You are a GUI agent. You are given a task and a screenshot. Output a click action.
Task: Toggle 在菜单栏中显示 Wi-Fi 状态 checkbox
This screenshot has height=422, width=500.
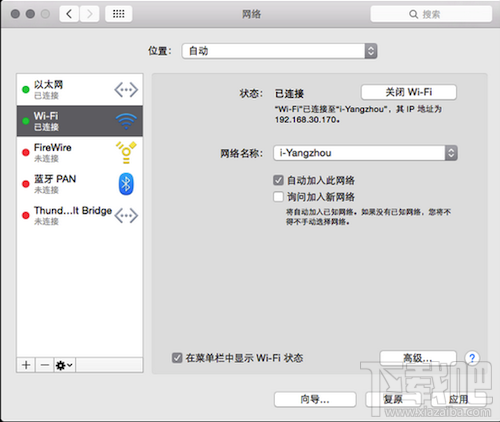click(x=177, y=358)
